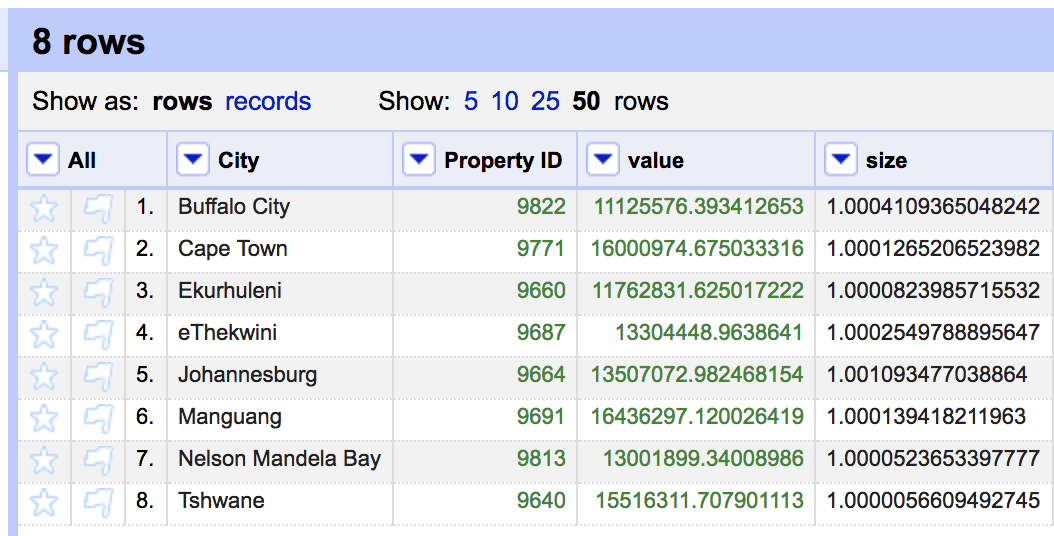The image size is (1054, 536).
Task: Flag the Tshwane row
Action: (x=97, y=502)
